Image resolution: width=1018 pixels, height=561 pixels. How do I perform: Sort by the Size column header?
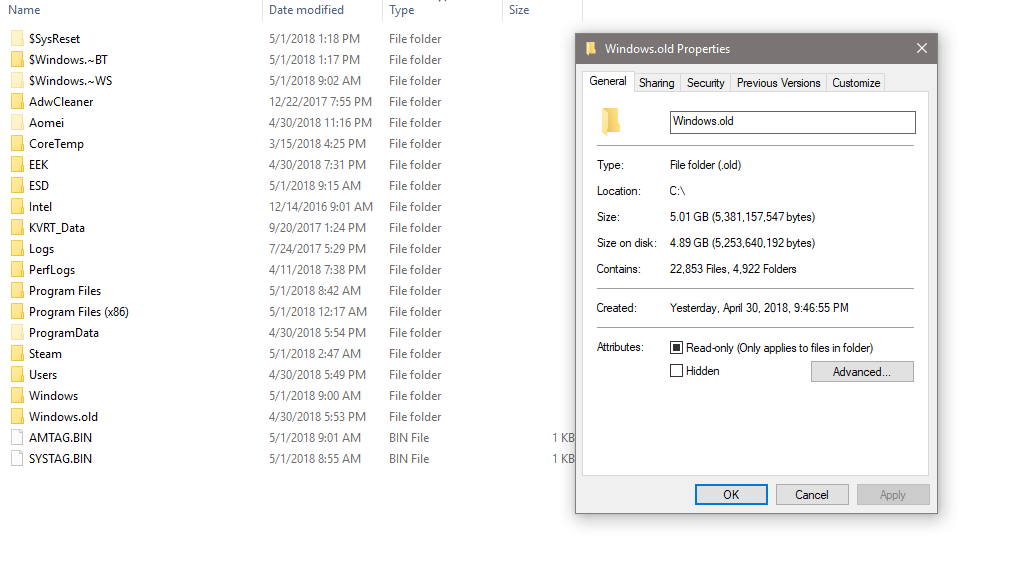click(519, 10)
